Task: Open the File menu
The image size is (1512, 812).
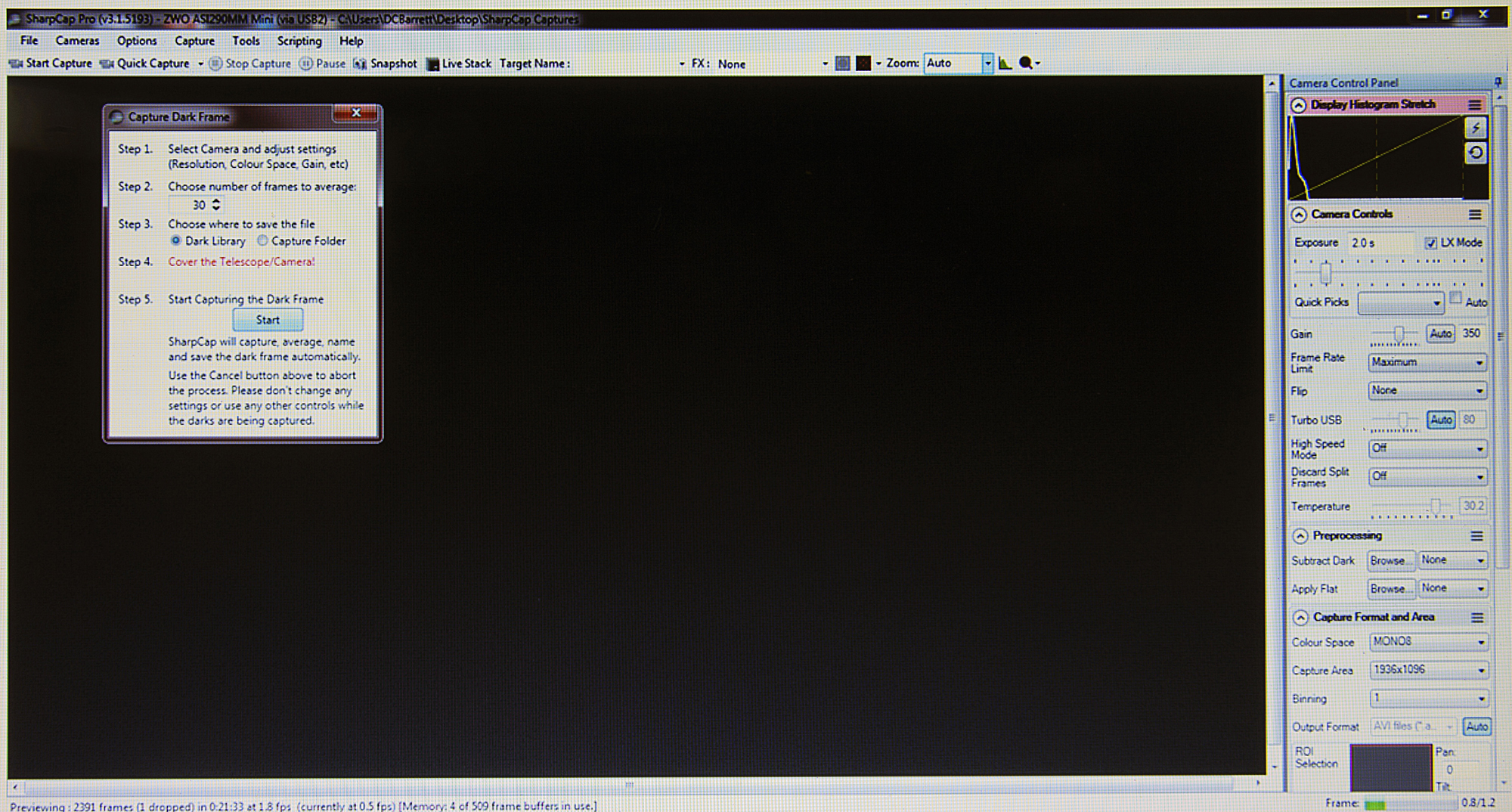Action: 29,41
